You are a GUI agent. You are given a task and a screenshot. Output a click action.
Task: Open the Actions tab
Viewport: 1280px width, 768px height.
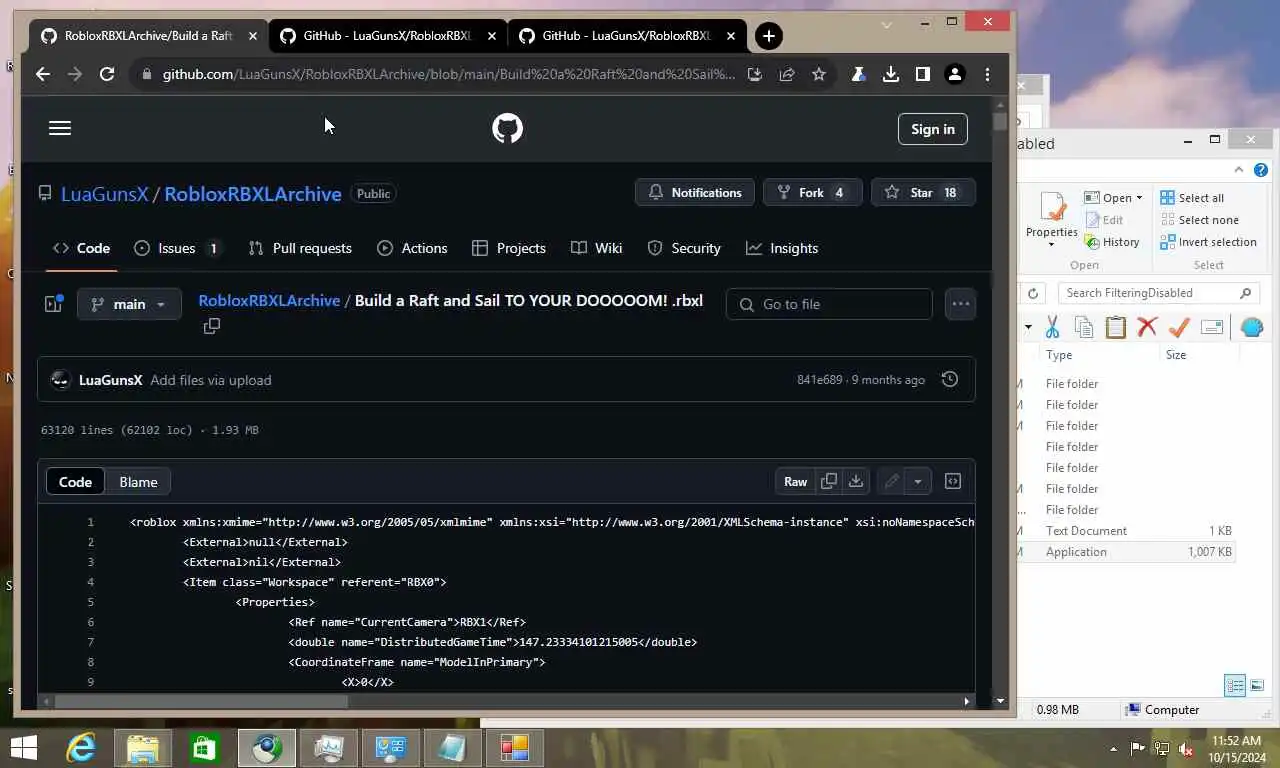(412, 248)
